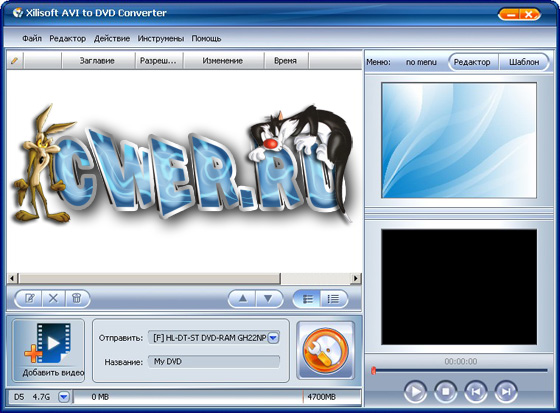Click the 'no menu' text label
The image size is (560, 413).
(421, 62)
